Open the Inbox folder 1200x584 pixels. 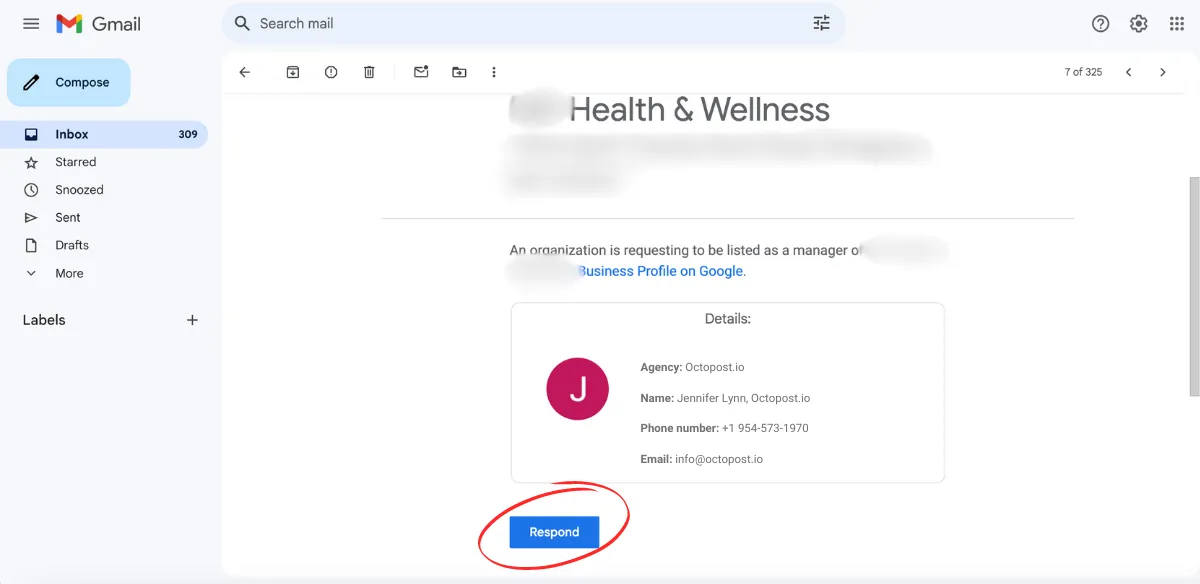click(x=104, y=134)
